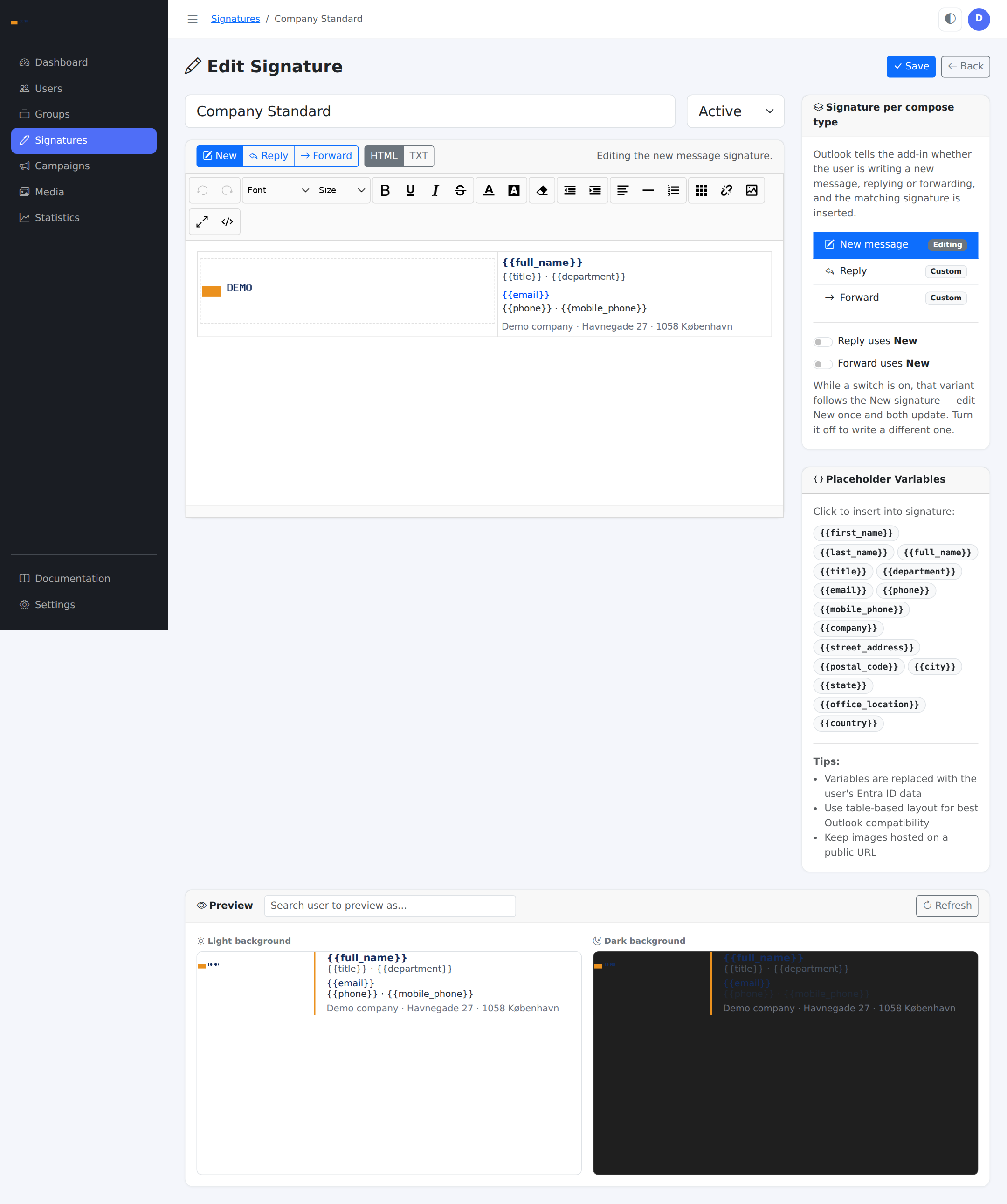Viewport: 1007px width, 1204px height.
Task: Switch to TXT editing mode
Action: [418, 156]
